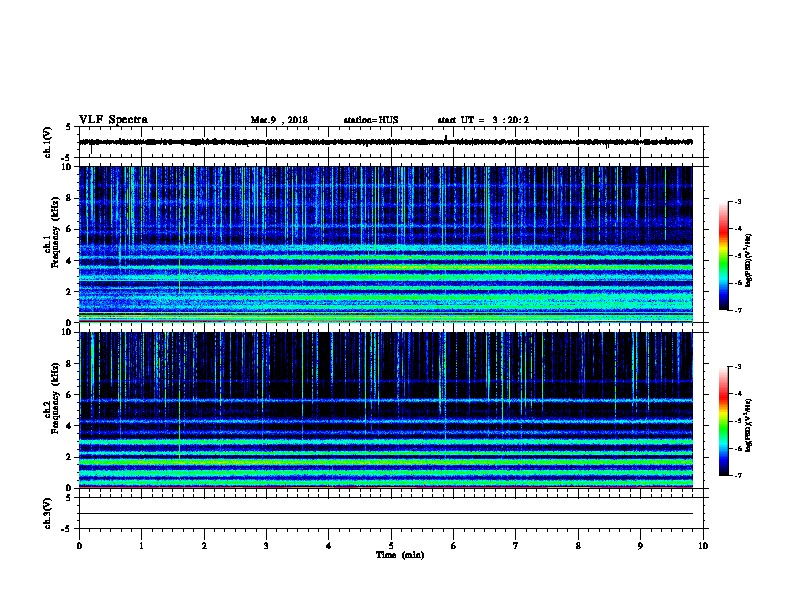Viewport: 792px width, 612px height.
Task: Click the ch.2 spectrogram color scale bar
Action: [x=723, y=421]
